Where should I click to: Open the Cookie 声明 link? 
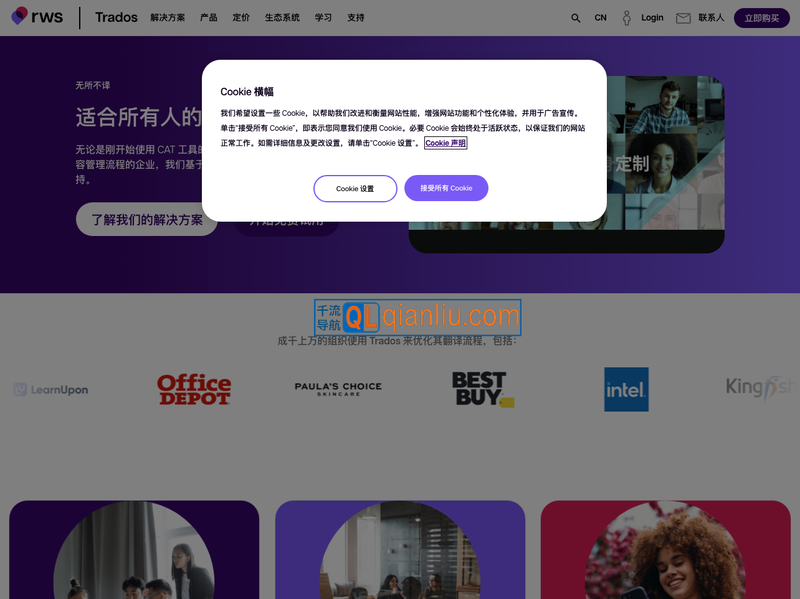446,143
